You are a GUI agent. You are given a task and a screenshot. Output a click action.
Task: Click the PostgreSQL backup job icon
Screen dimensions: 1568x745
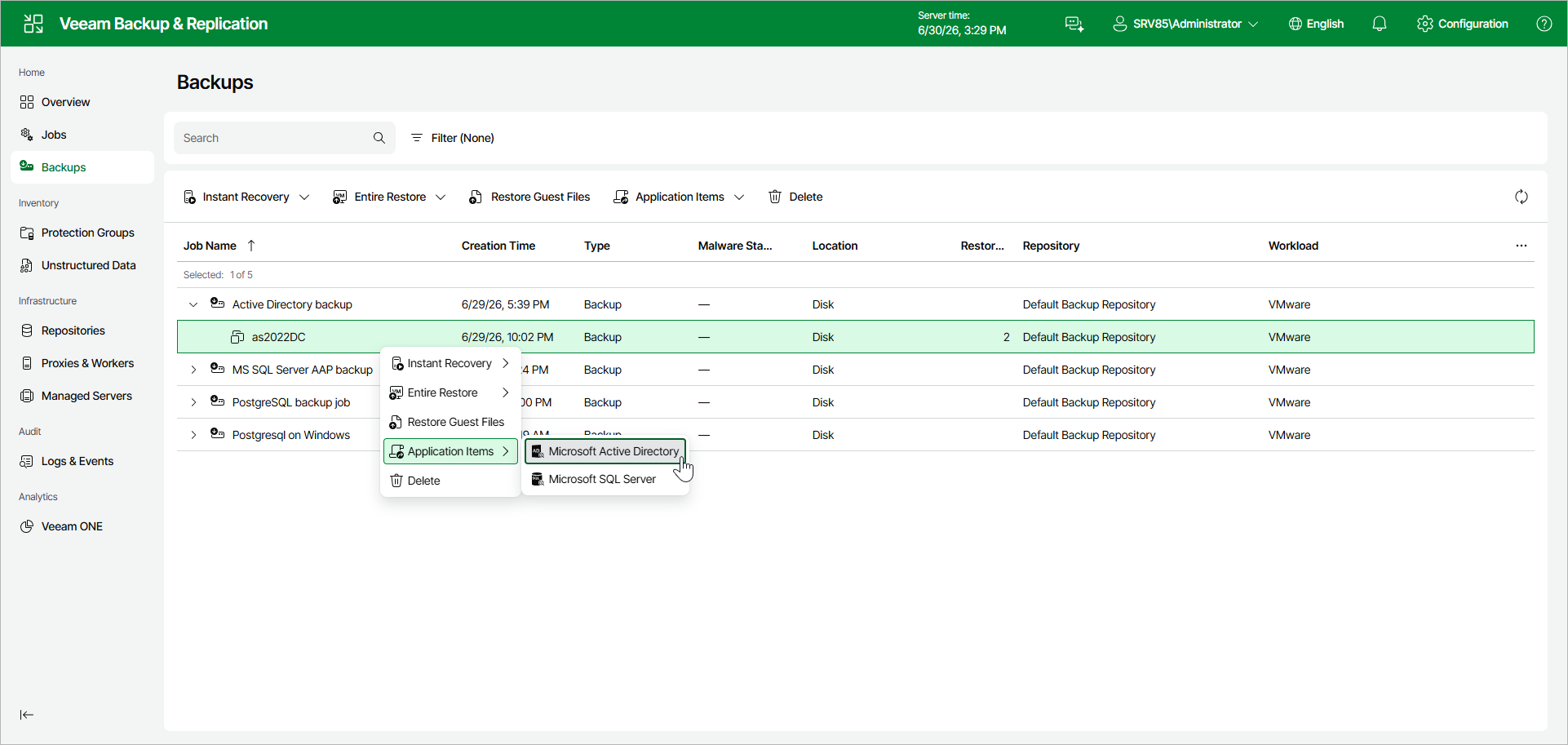(x=217, y=401)
